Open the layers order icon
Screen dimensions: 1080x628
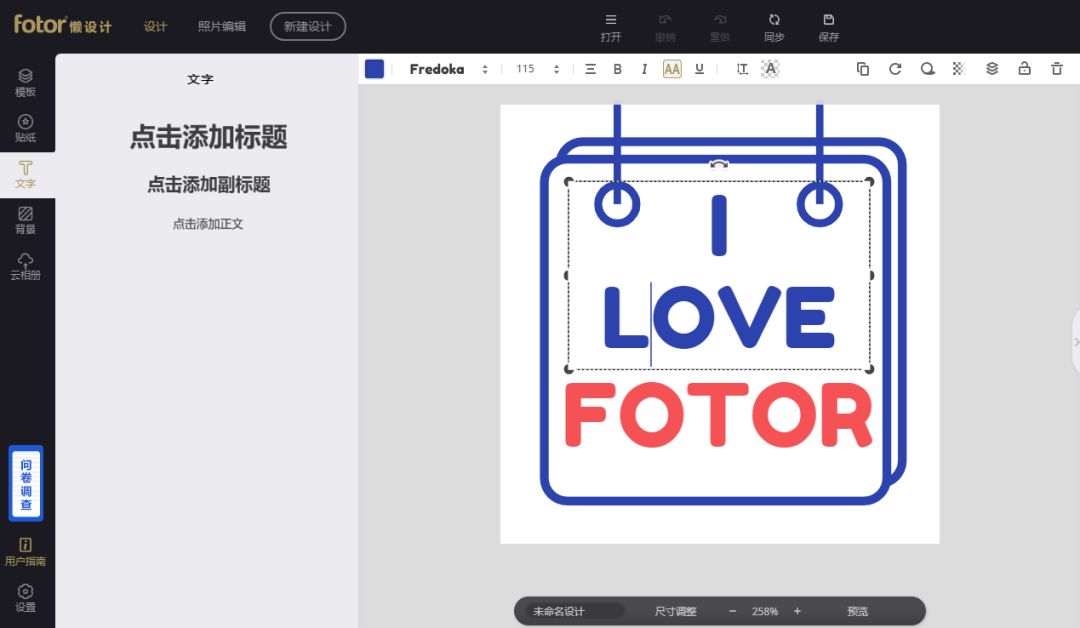click(992, 69)
